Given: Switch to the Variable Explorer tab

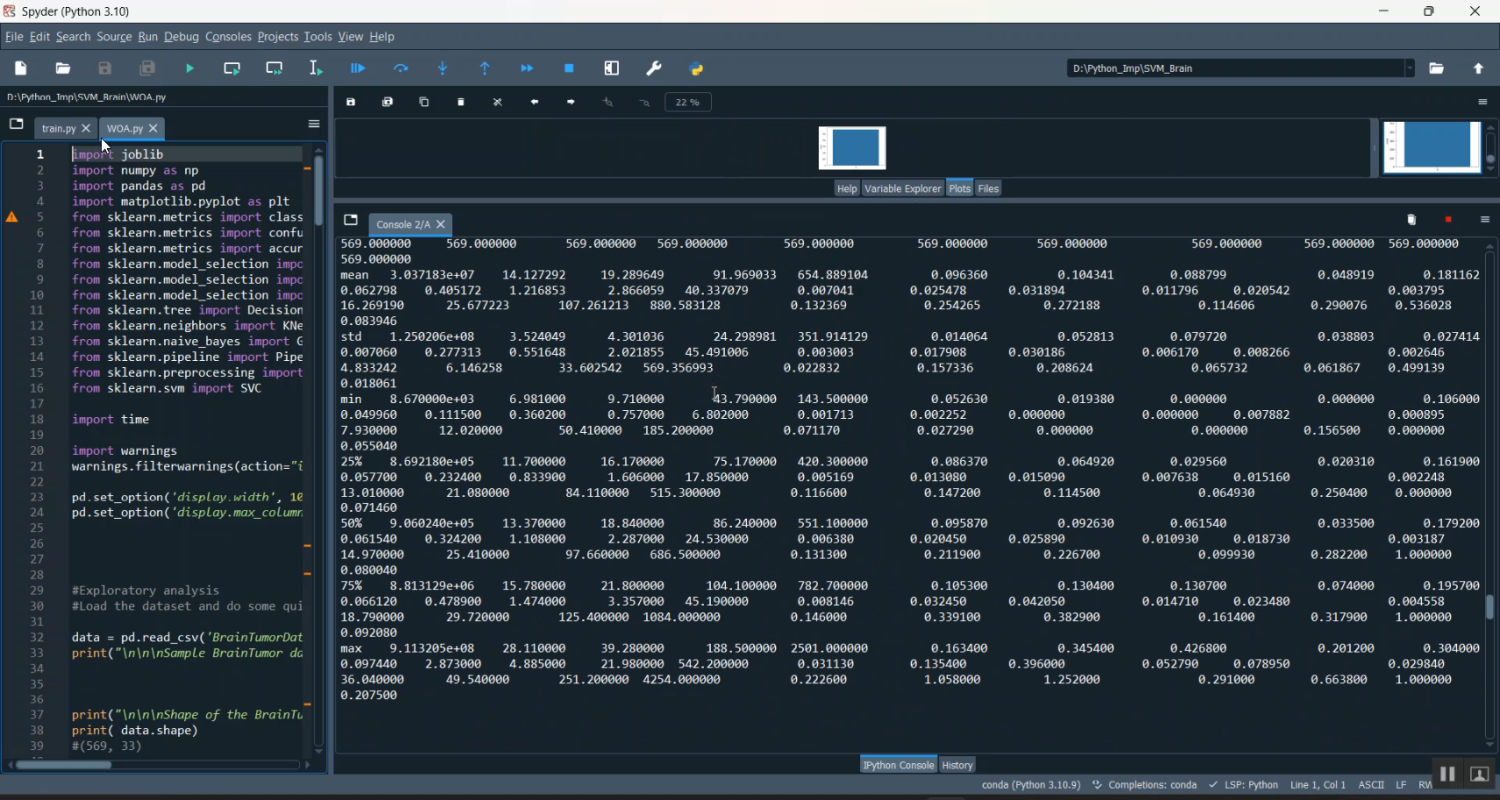Looking at the screenshot, I should (x=902, y=188).
